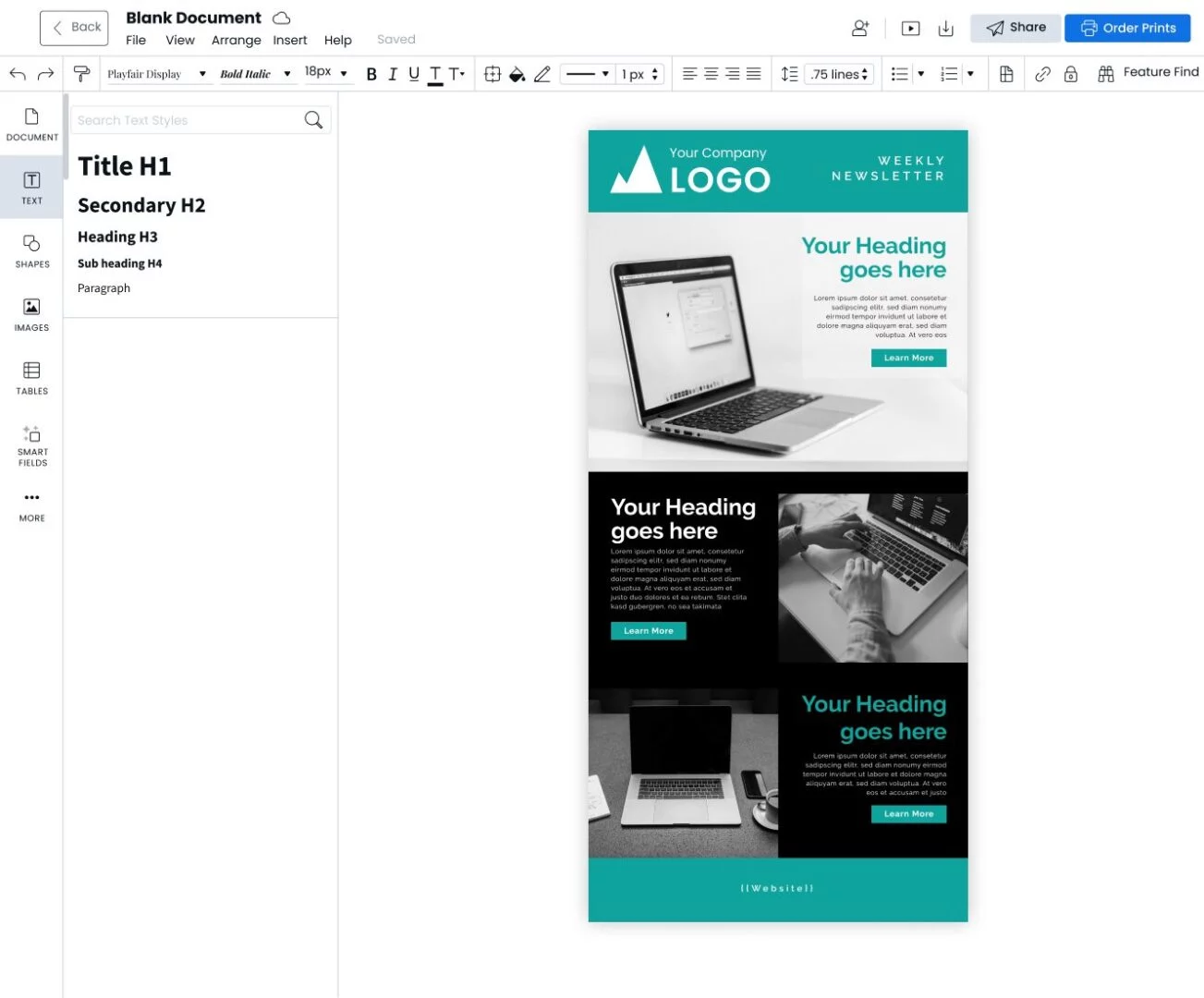Click the lock element icon
Screen dimensions: 1204x998
1071,74
